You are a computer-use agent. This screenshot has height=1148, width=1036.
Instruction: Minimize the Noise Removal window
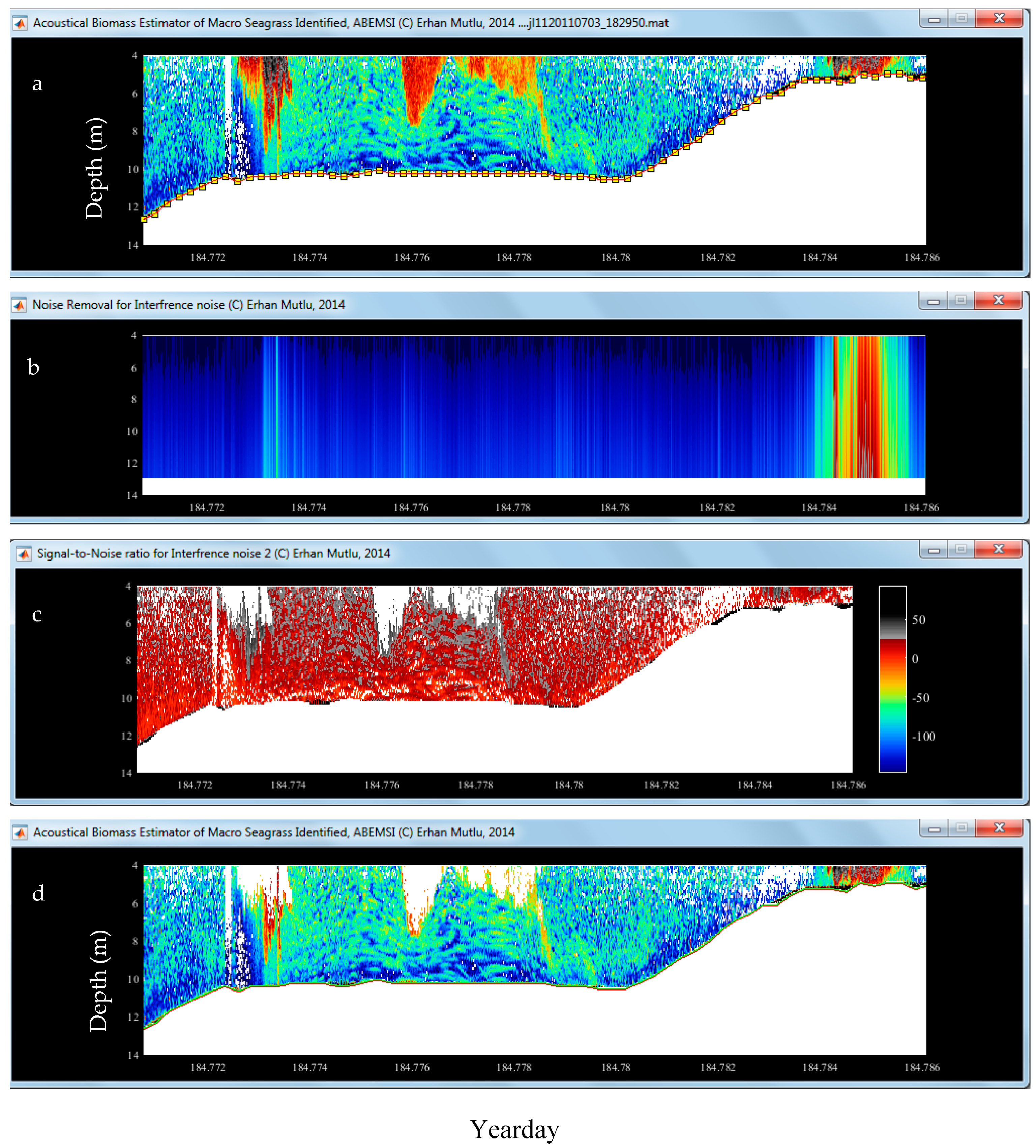pos(933,301)
